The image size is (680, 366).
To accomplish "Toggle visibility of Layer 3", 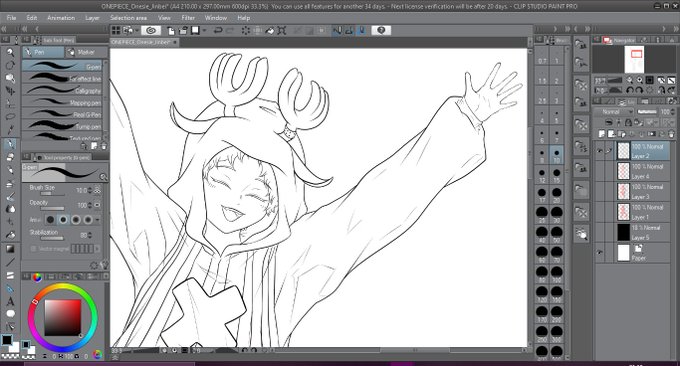I will [600, 192].
